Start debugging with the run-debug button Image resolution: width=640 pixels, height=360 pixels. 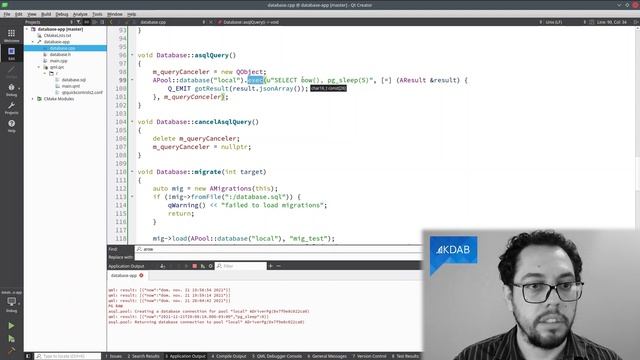(11, 339)
